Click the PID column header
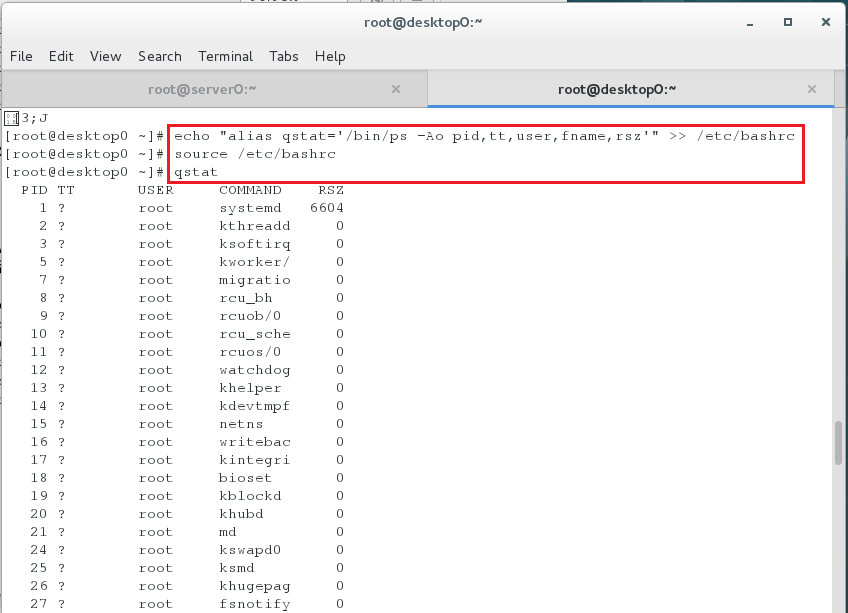The height and width of the screenshot is (613, 848). 35,190
